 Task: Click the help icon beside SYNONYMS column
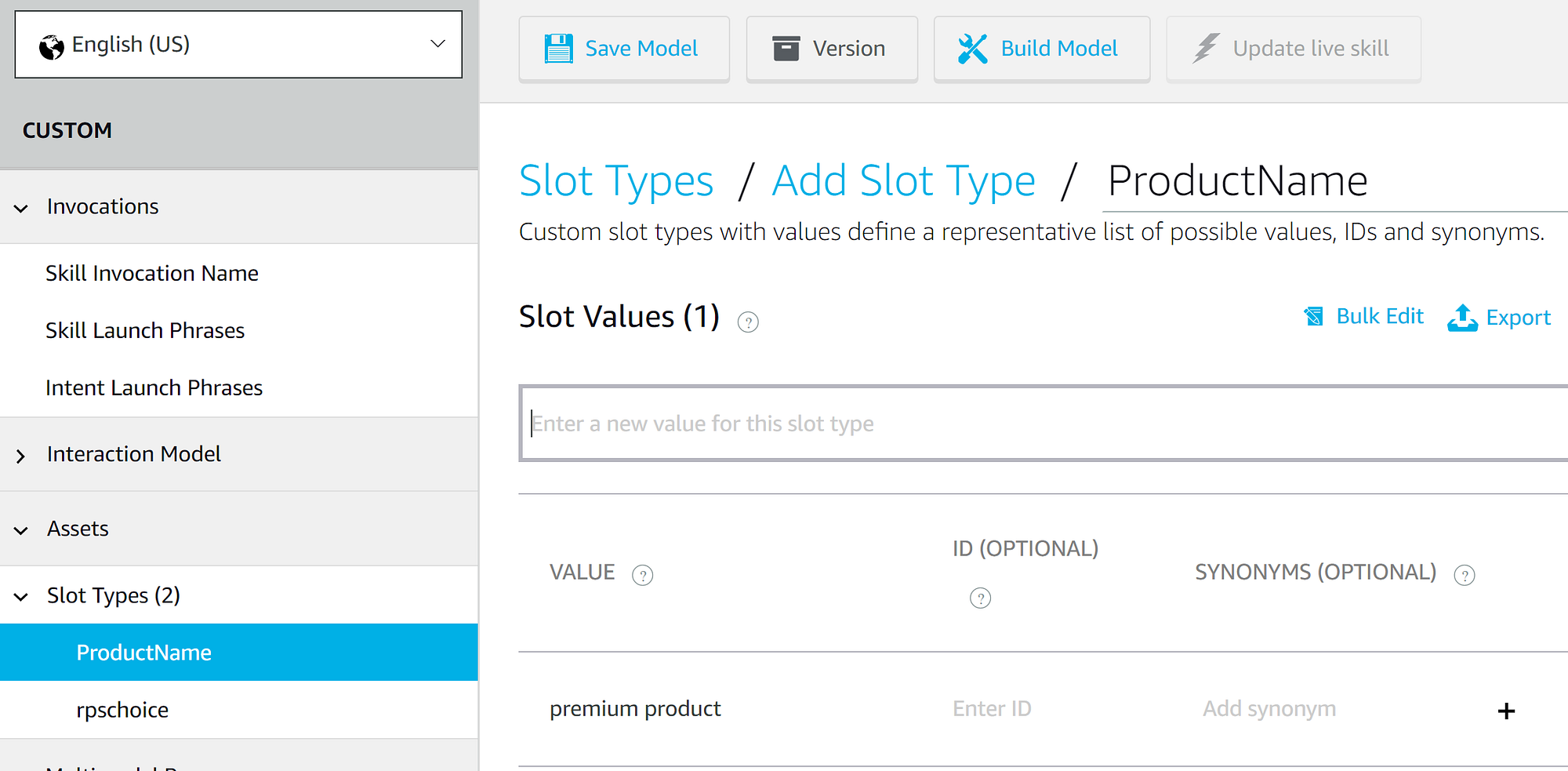click(1464, 576)
